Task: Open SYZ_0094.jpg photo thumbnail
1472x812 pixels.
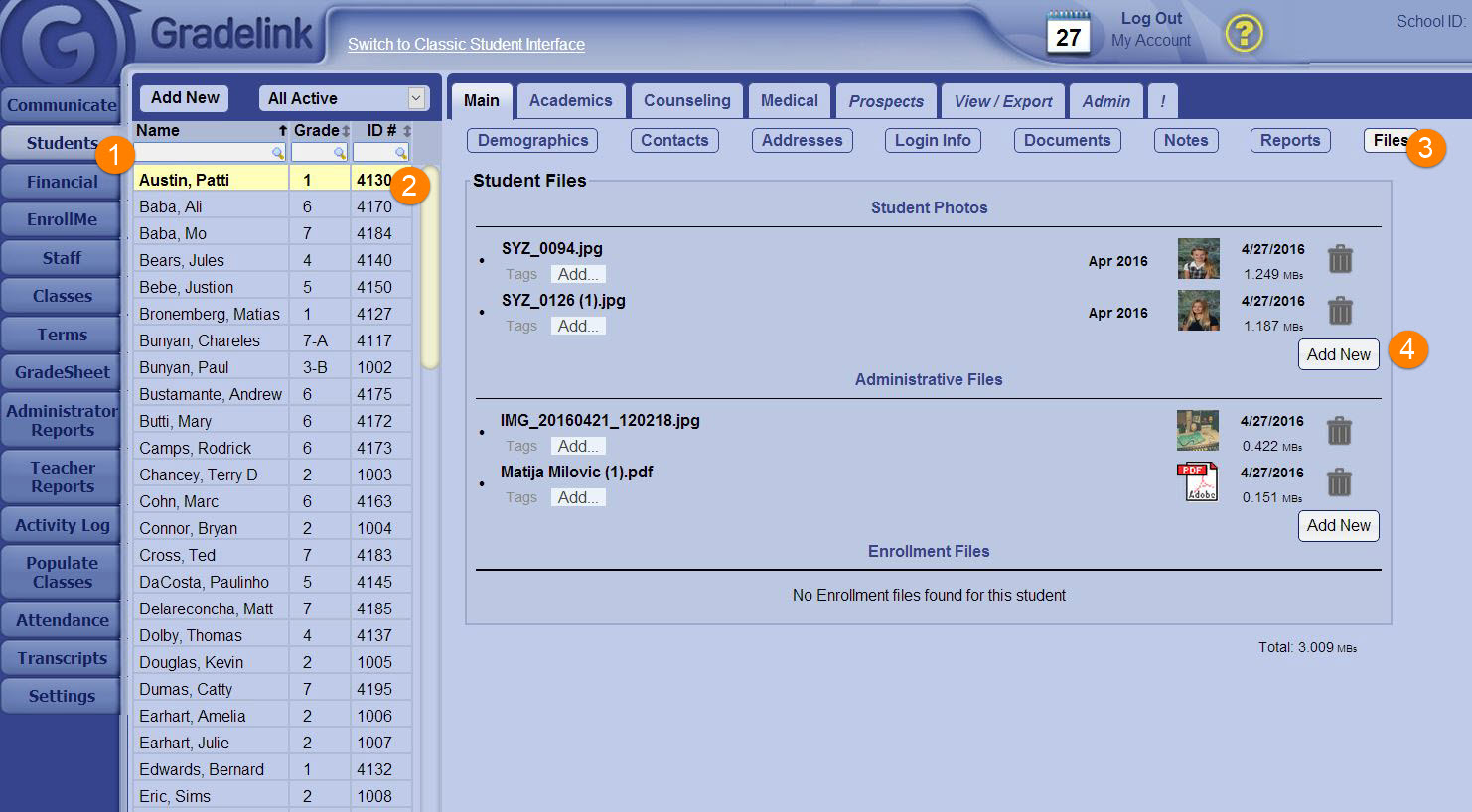Action: click(x=1198, y=259)
